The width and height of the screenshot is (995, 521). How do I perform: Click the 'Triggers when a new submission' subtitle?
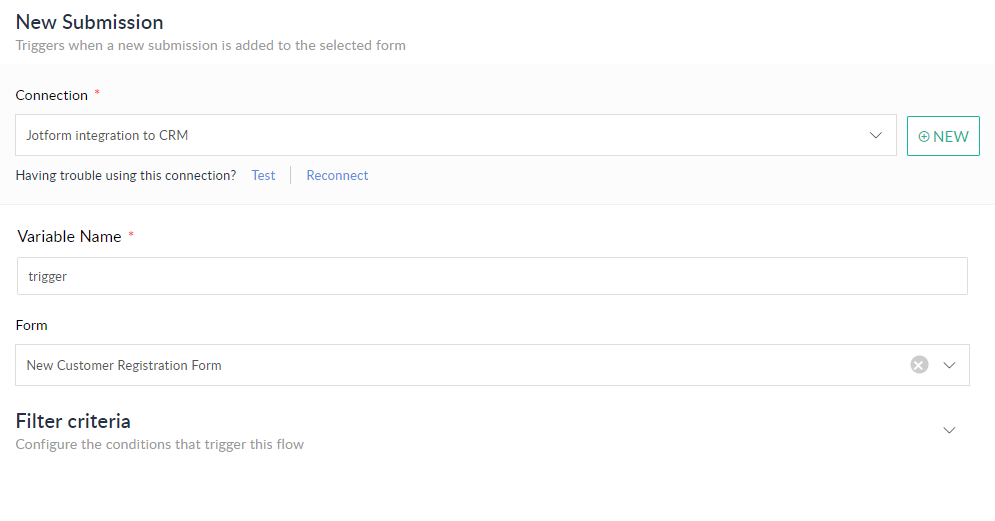click(210, 45)
